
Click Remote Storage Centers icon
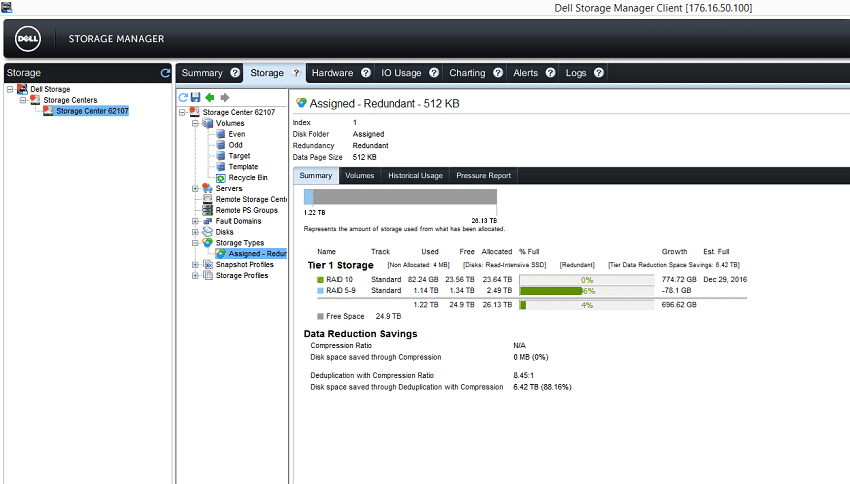click(207, 199)
